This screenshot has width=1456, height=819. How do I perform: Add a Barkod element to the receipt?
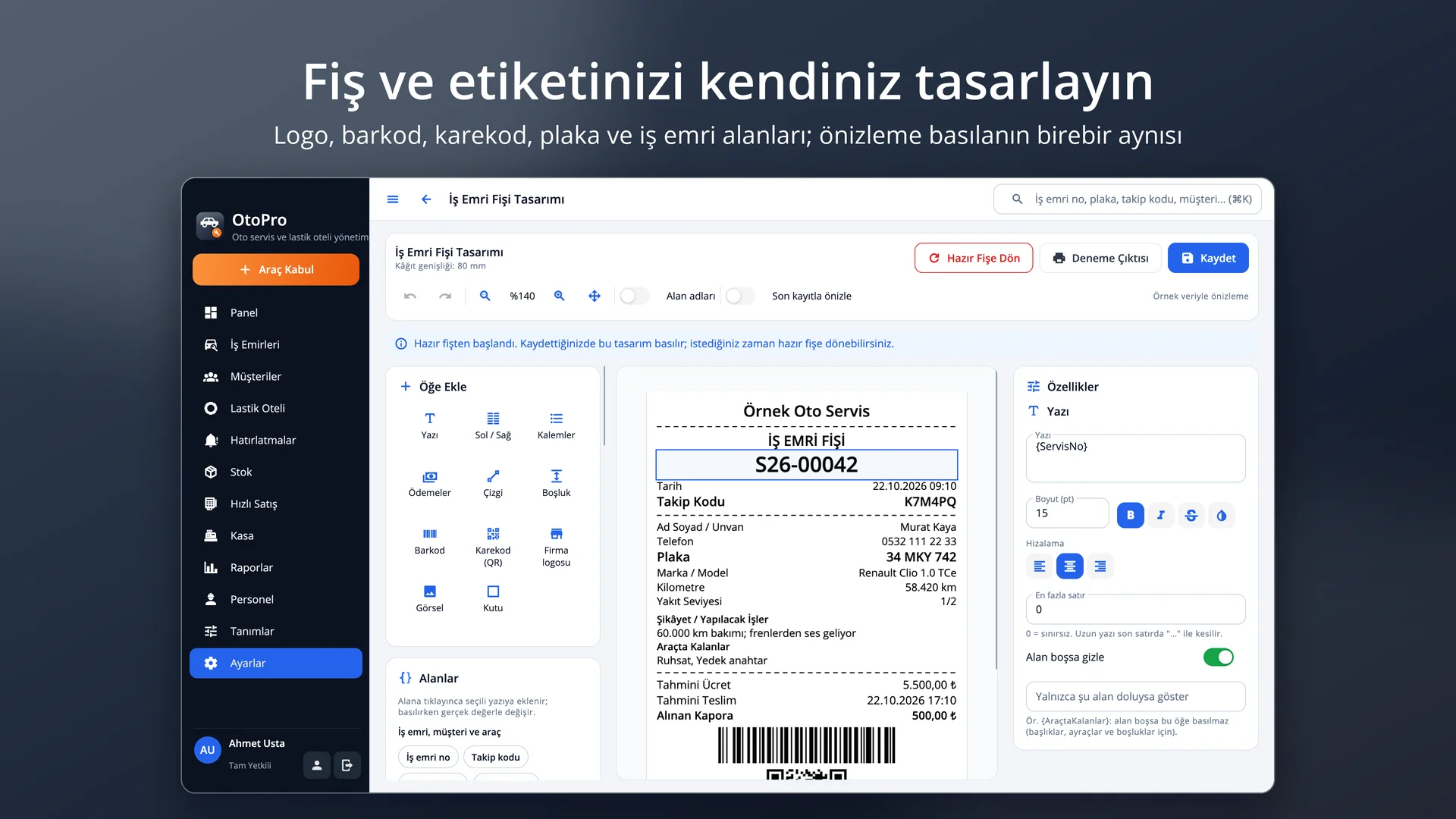(x=429, y=541)
